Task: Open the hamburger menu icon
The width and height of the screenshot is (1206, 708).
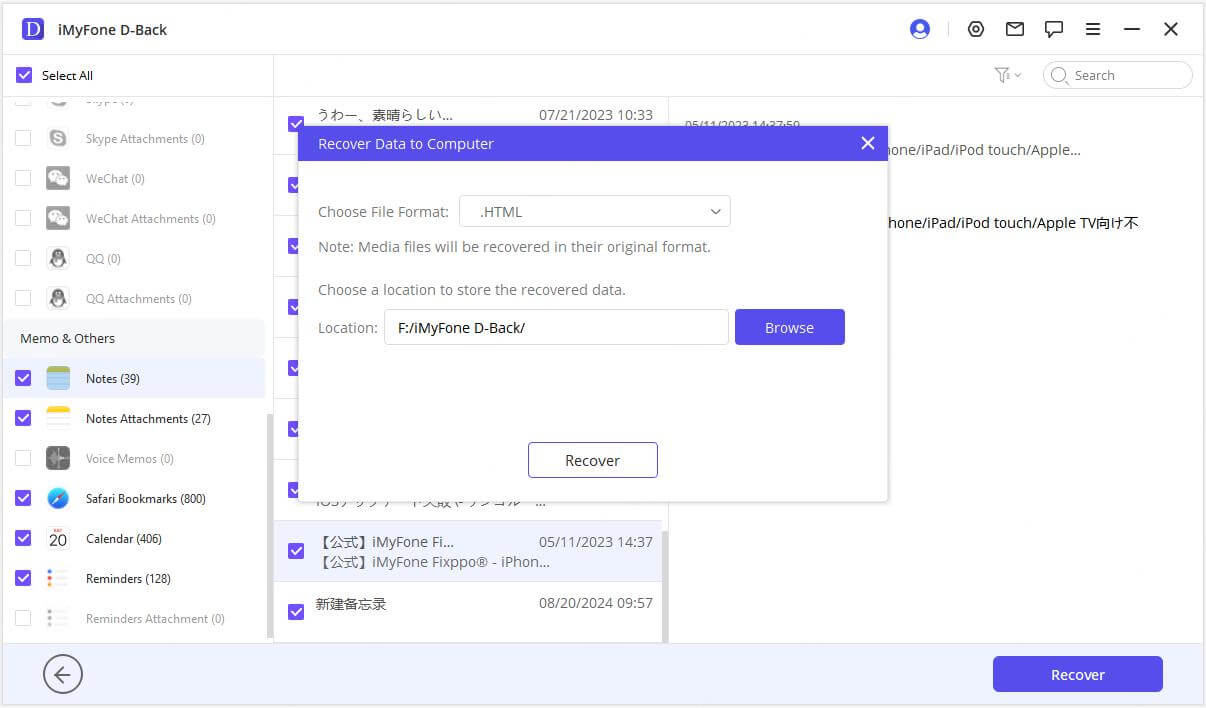Action: point(1093,29)
